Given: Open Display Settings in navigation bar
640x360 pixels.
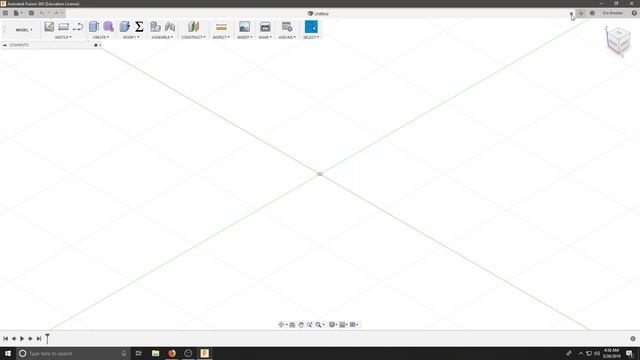Looking at the screenshot, I should click(x=333, y=324).
